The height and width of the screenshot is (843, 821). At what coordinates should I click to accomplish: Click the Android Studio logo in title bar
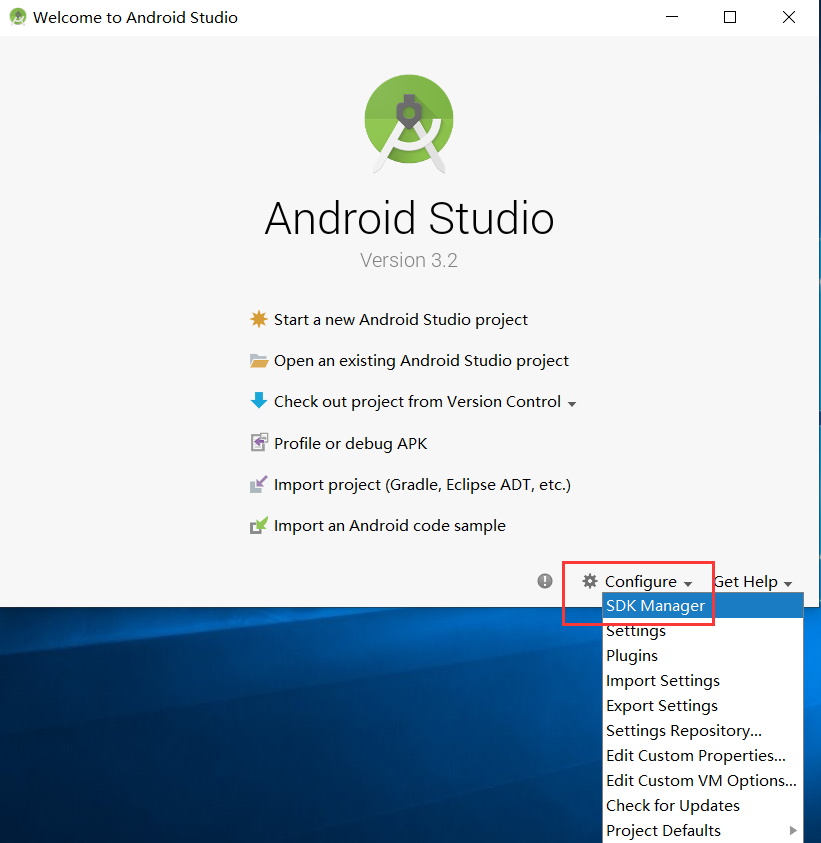pos(17,17)
